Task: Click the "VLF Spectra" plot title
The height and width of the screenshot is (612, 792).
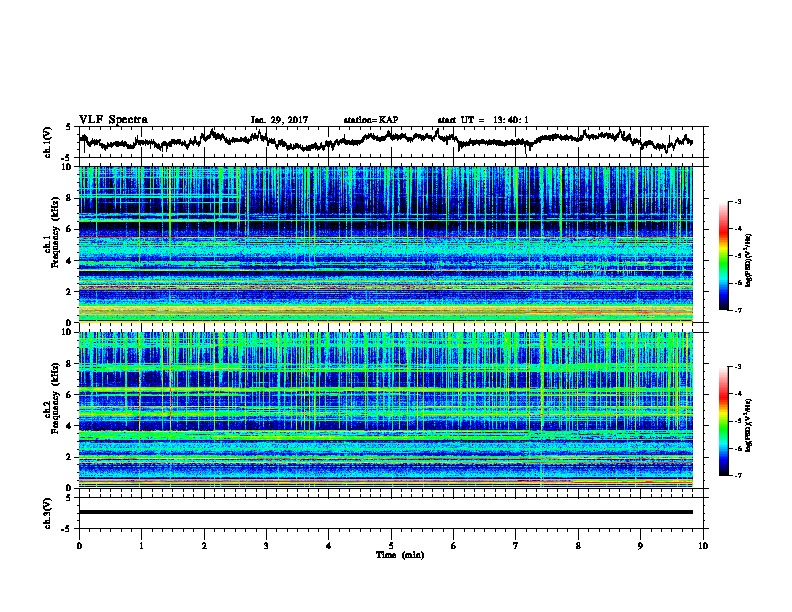Action: pos(113,120)
